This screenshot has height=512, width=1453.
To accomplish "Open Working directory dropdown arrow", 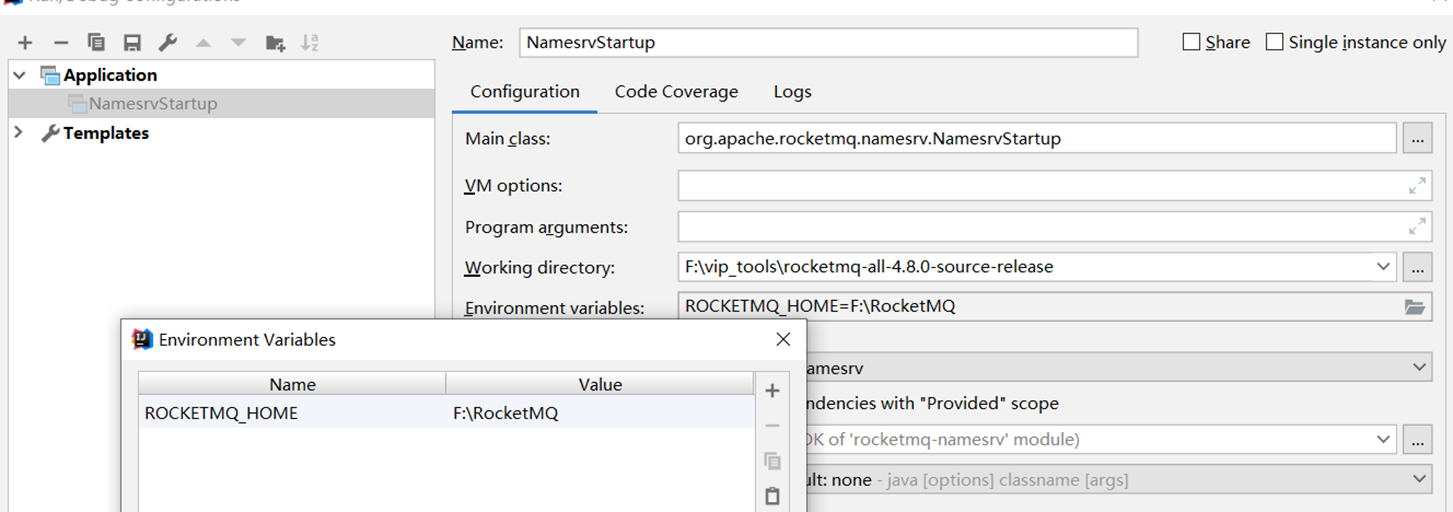I will [x=1383, y=267].
